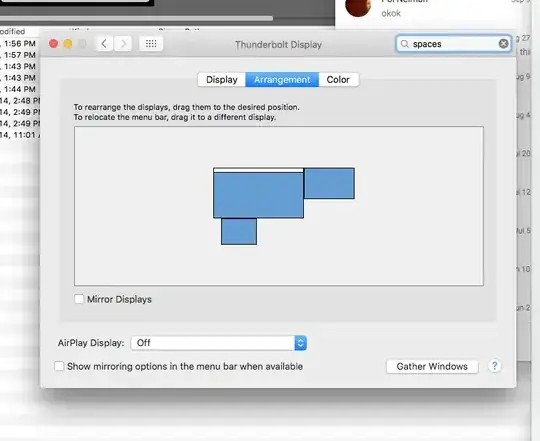Go forward with the right chevron button

tap(123, 44)
